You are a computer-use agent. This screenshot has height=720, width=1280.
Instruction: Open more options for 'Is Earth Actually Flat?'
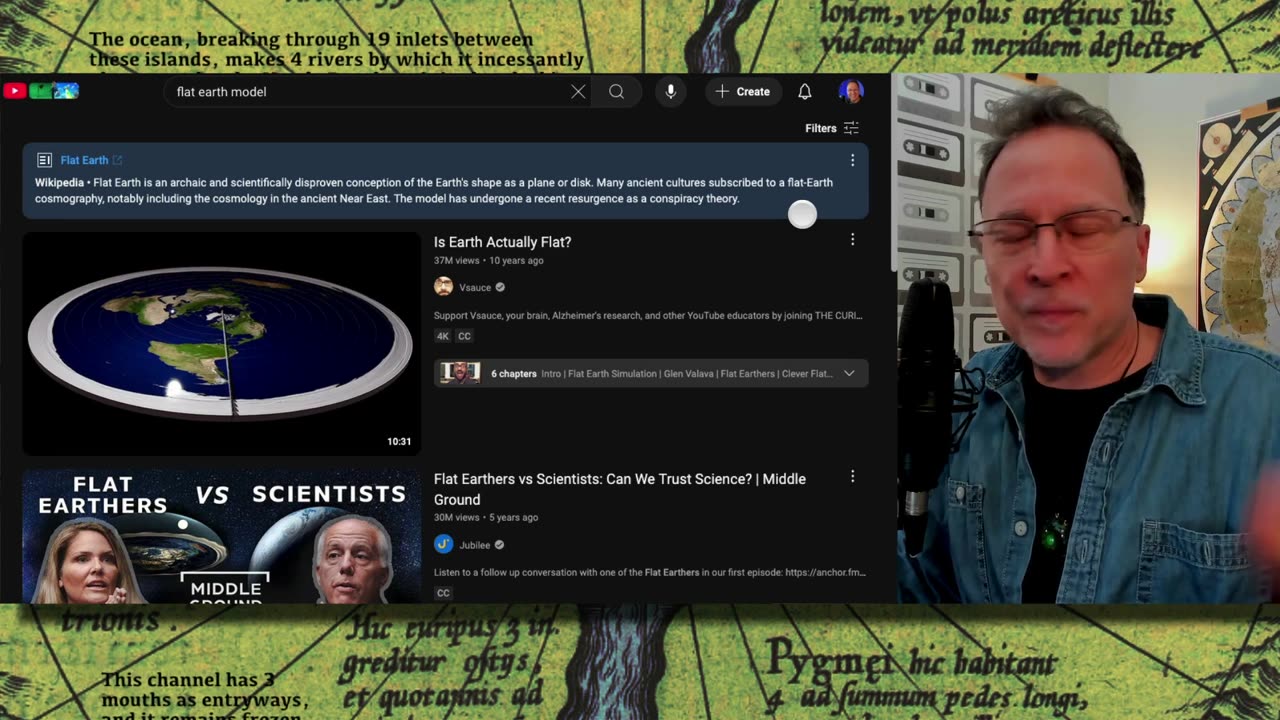point(852,240)
